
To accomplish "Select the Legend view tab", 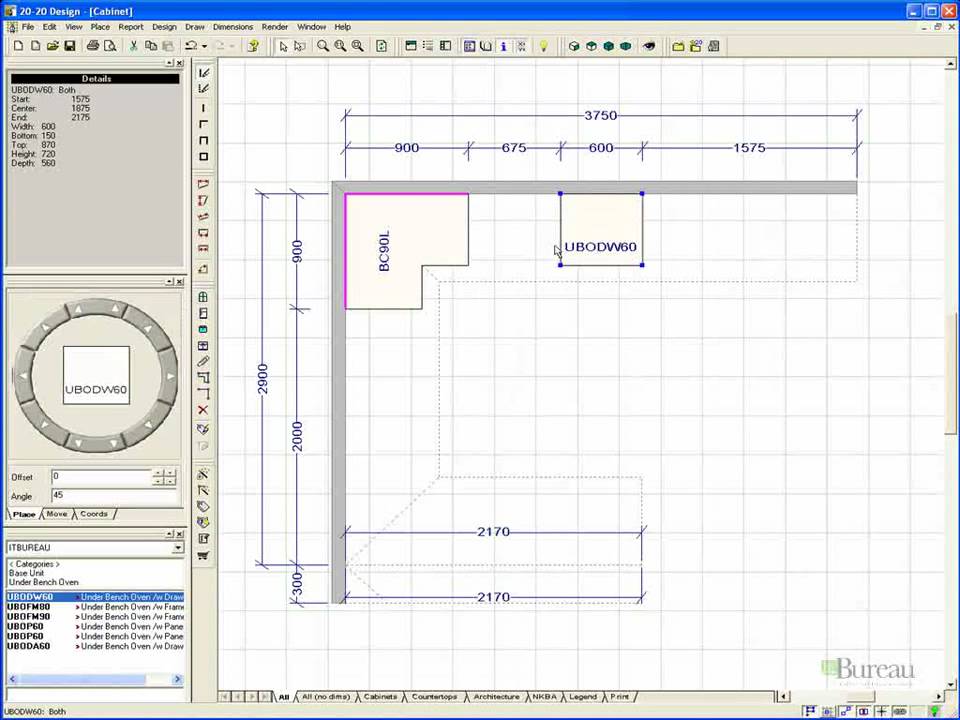I will [x=583, y=697].
